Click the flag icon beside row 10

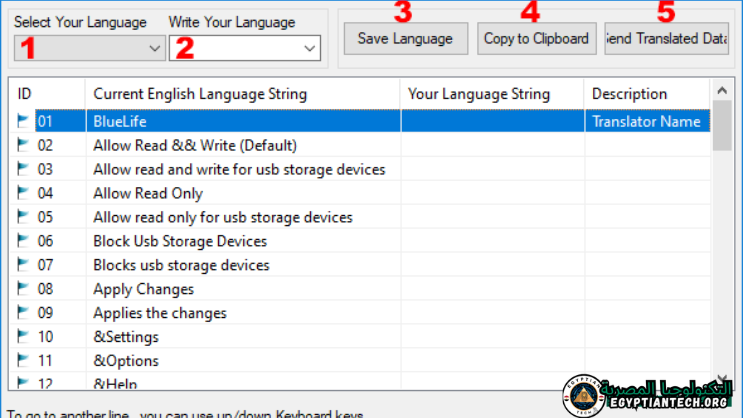click(24, 337)
